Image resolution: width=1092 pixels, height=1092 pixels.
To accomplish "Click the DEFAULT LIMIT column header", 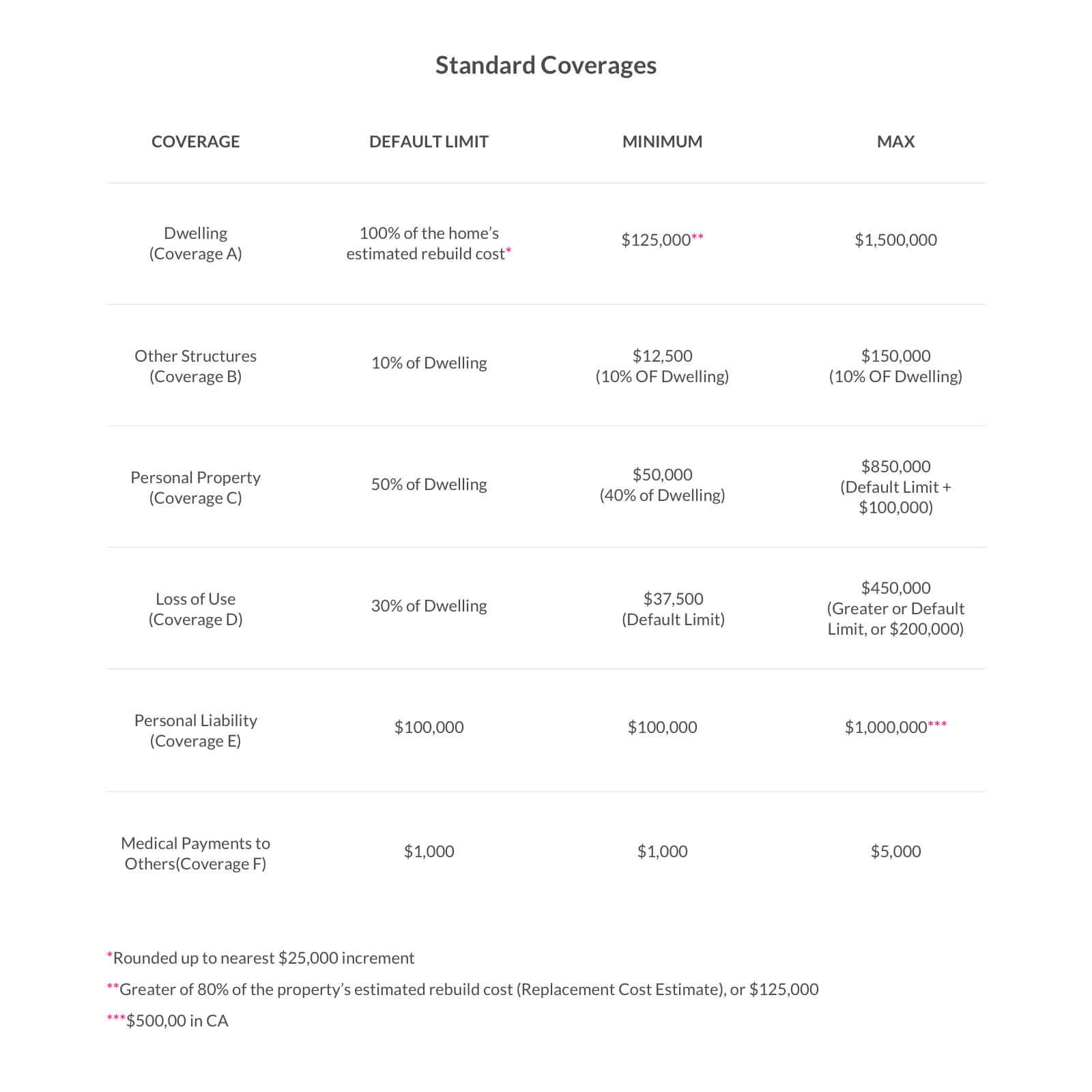I will point(429,142).
